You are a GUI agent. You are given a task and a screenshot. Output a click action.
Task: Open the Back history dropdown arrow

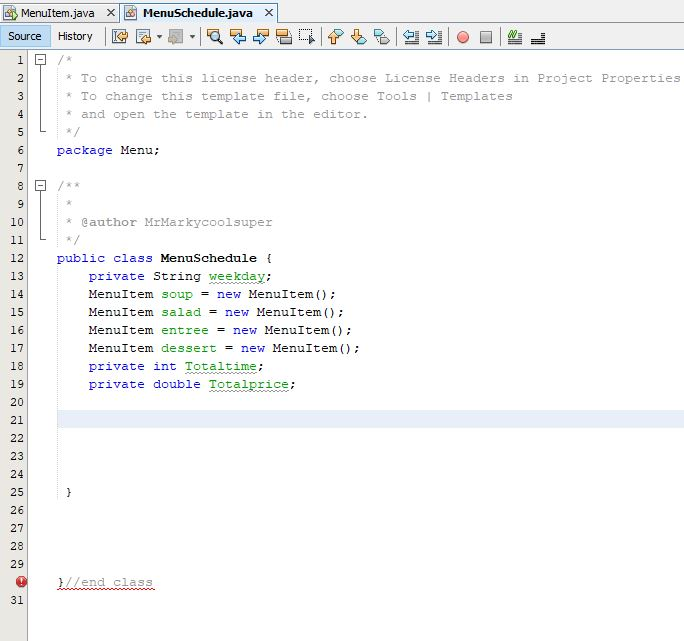tap(159, 37)
